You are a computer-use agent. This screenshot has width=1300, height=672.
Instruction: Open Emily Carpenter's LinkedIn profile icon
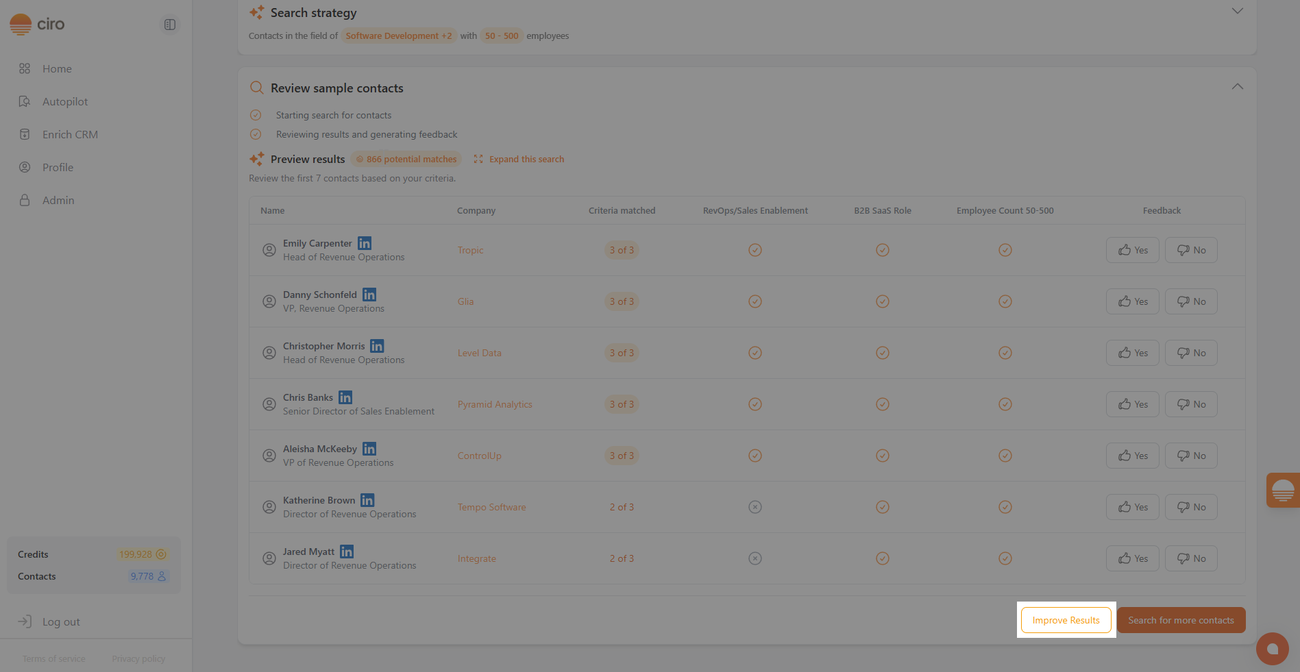pos(365,243)
